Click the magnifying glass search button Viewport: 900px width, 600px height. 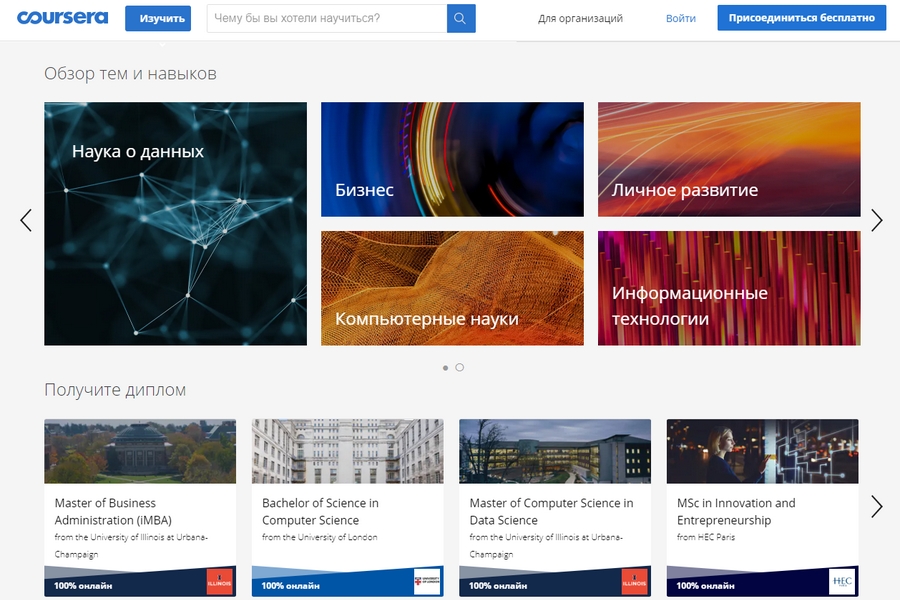pyautogui.click(x=461, y=19)
